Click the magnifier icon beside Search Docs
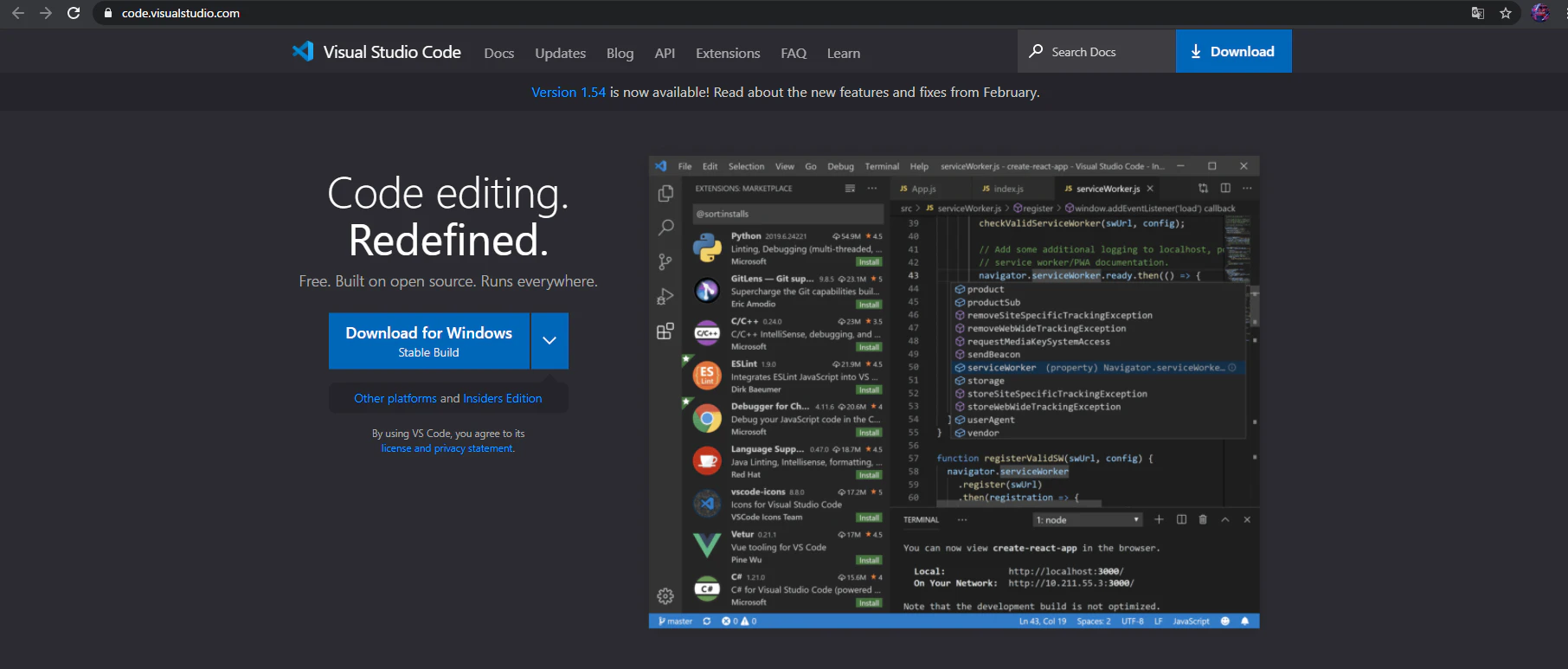Viewport: 1568px width, 669px height. click(1036, 51)
